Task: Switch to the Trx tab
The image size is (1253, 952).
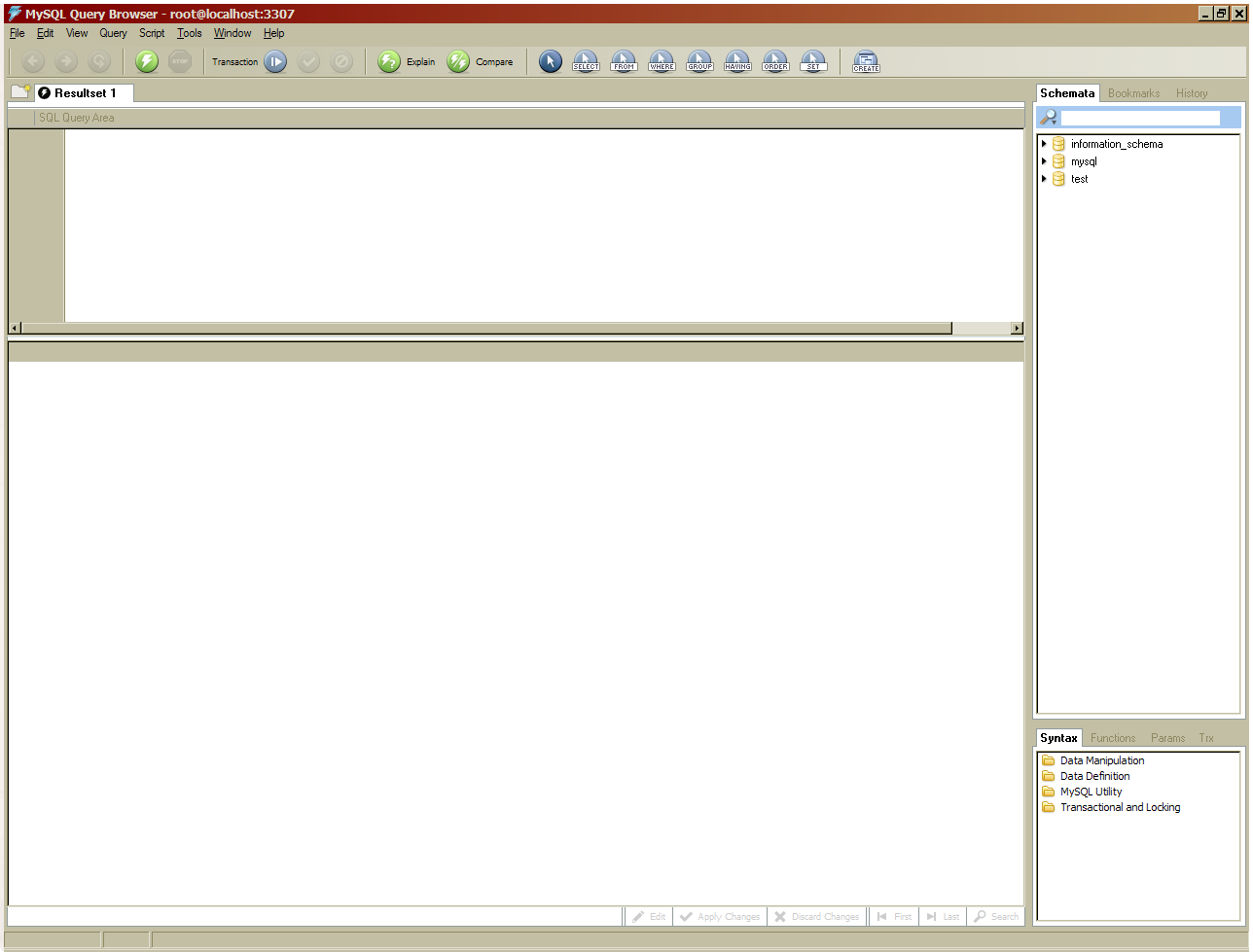Action: click(x=1206, y=738)
